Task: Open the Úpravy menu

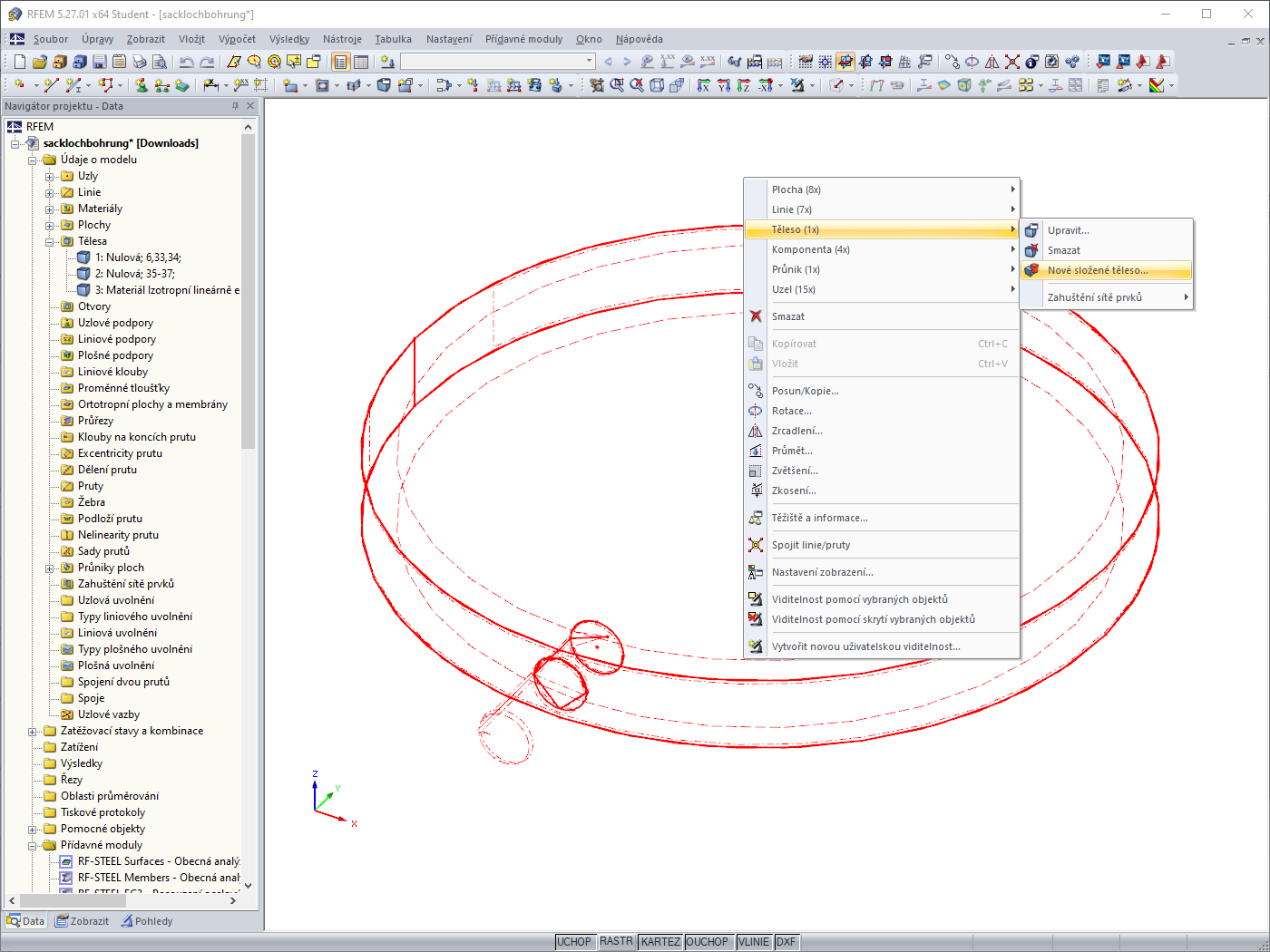Action: (97, 39)
